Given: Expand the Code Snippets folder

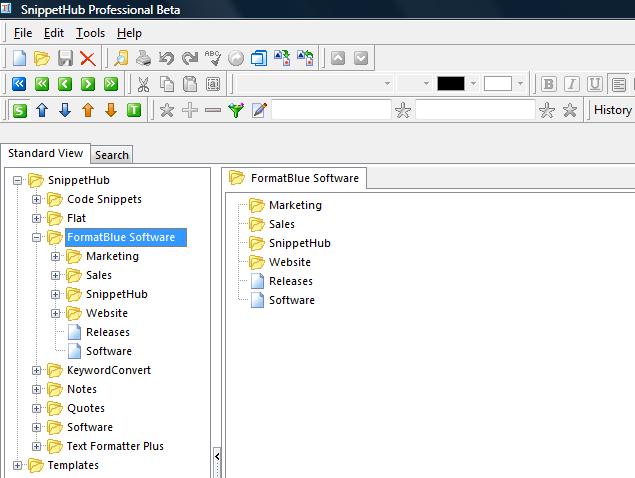Looking at the screenshot, I should pyautogui.click(x=36, y=199).
